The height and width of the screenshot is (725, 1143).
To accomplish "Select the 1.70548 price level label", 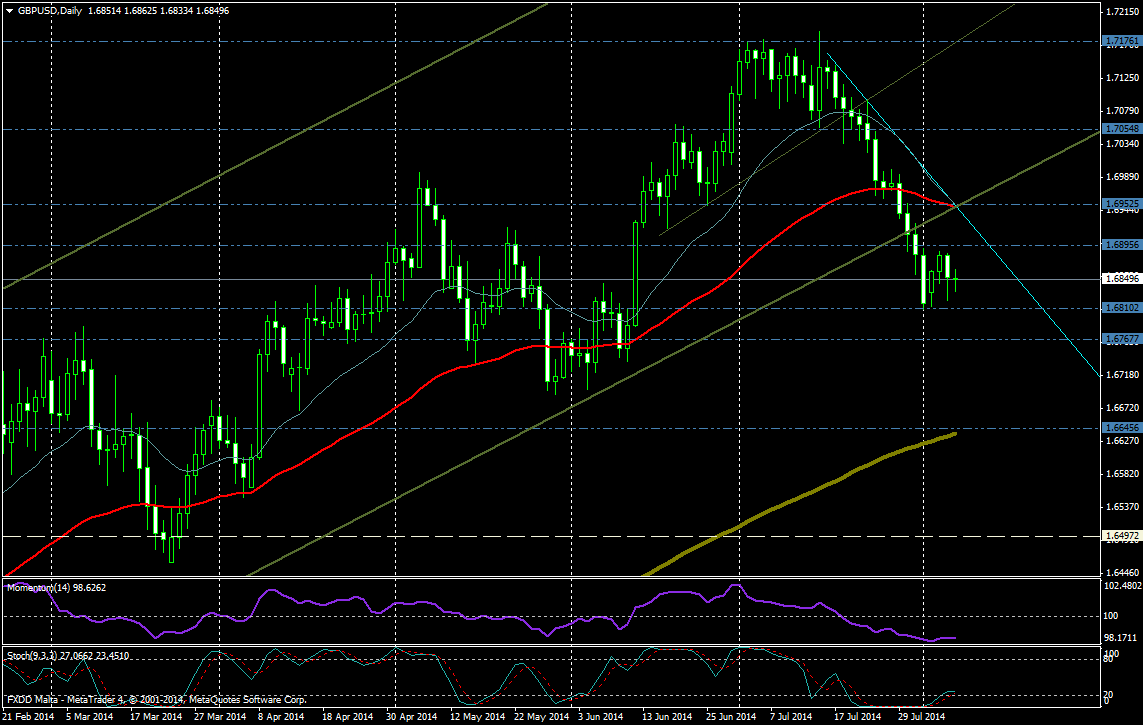I will click(x=1122, y=129).
